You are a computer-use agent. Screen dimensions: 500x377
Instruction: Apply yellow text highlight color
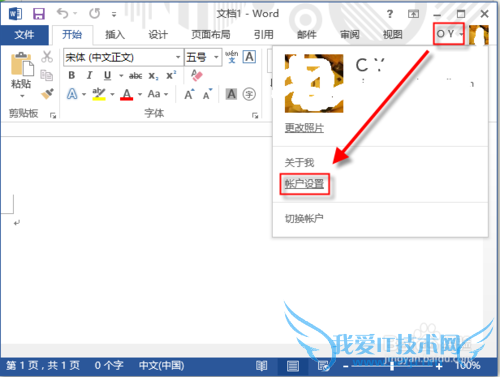[x=99, y=94]
